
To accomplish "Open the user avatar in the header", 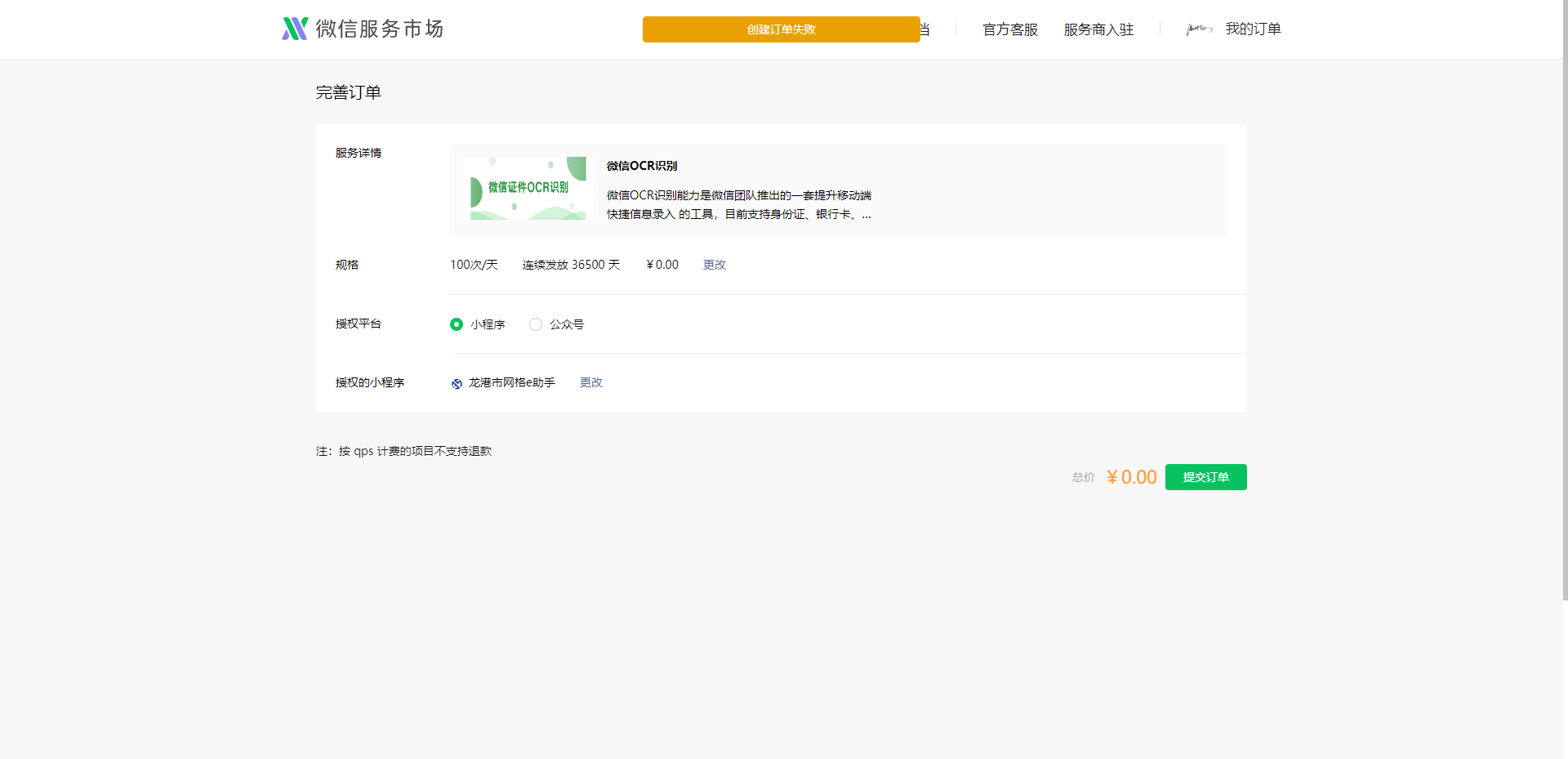I will click(1199, 29).
